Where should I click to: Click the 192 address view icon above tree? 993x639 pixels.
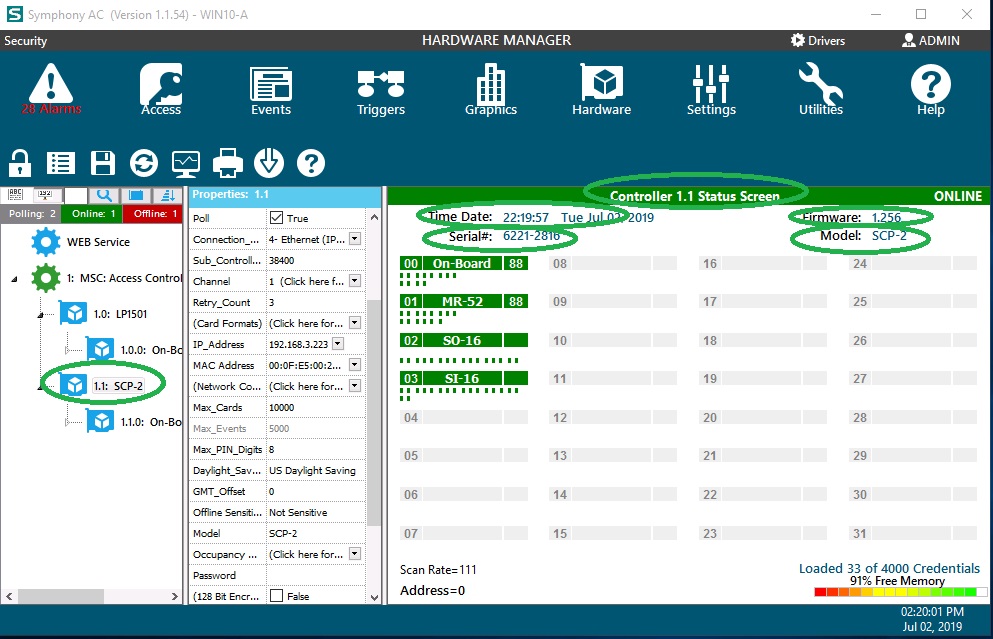(45, 195)
